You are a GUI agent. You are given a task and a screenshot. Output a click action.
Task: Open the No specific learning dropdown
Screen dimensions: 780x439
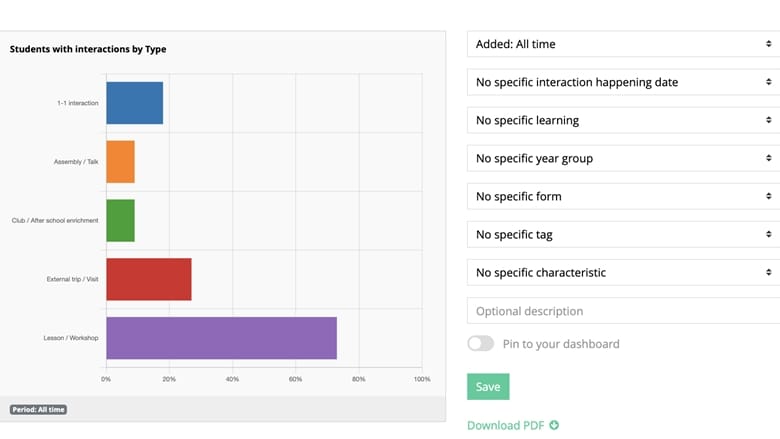(x=622, y=120)
